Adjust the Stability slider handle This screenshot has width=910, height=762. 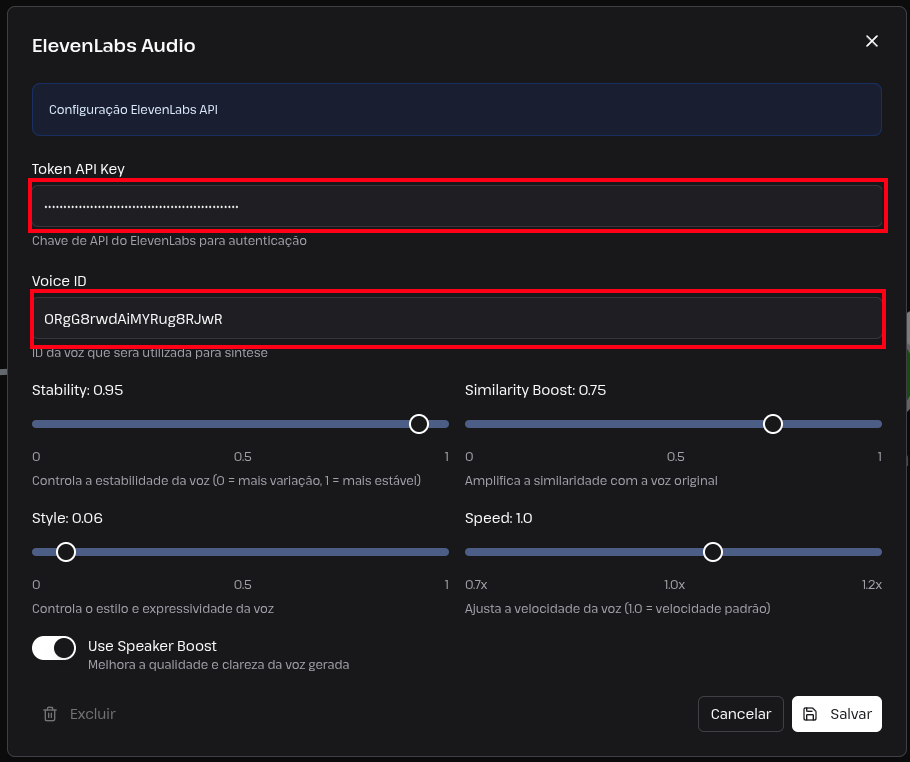[418, 424]
